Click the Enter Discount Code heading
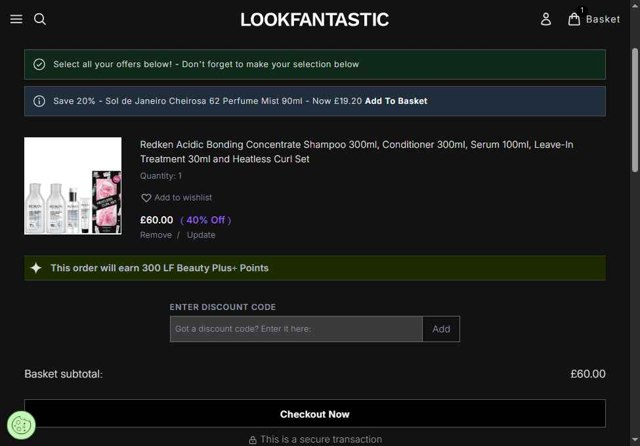Screen dimensions: 640x446 223,307
